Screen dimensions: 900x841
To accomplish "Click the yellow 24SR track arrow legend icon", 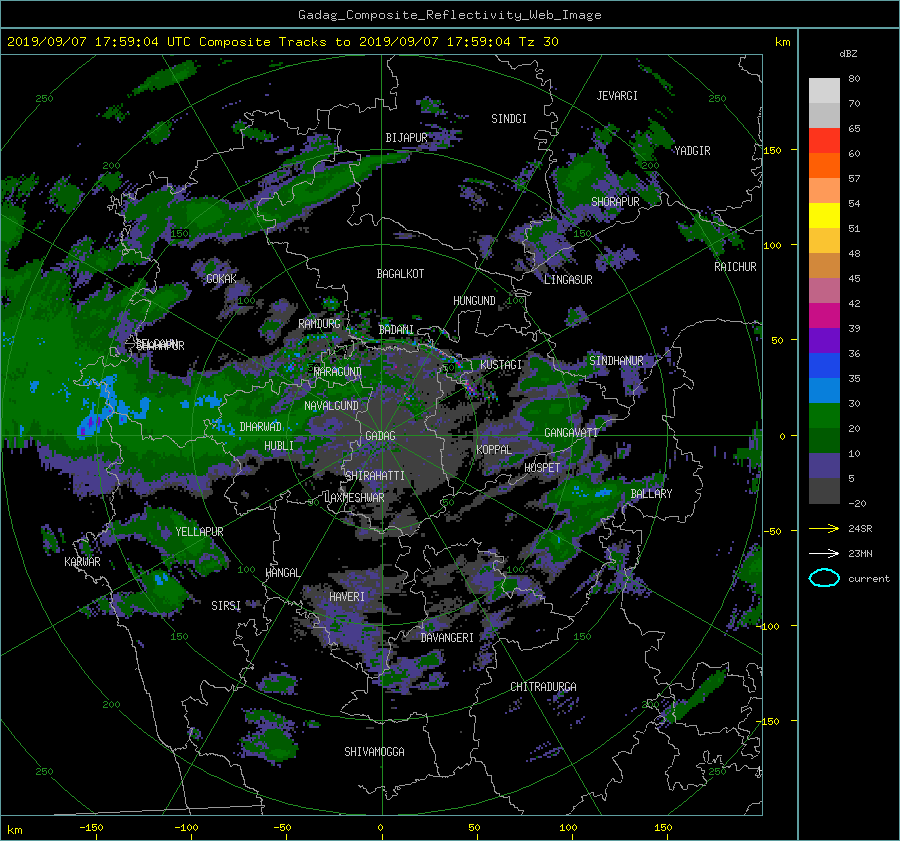I will 824,528.
